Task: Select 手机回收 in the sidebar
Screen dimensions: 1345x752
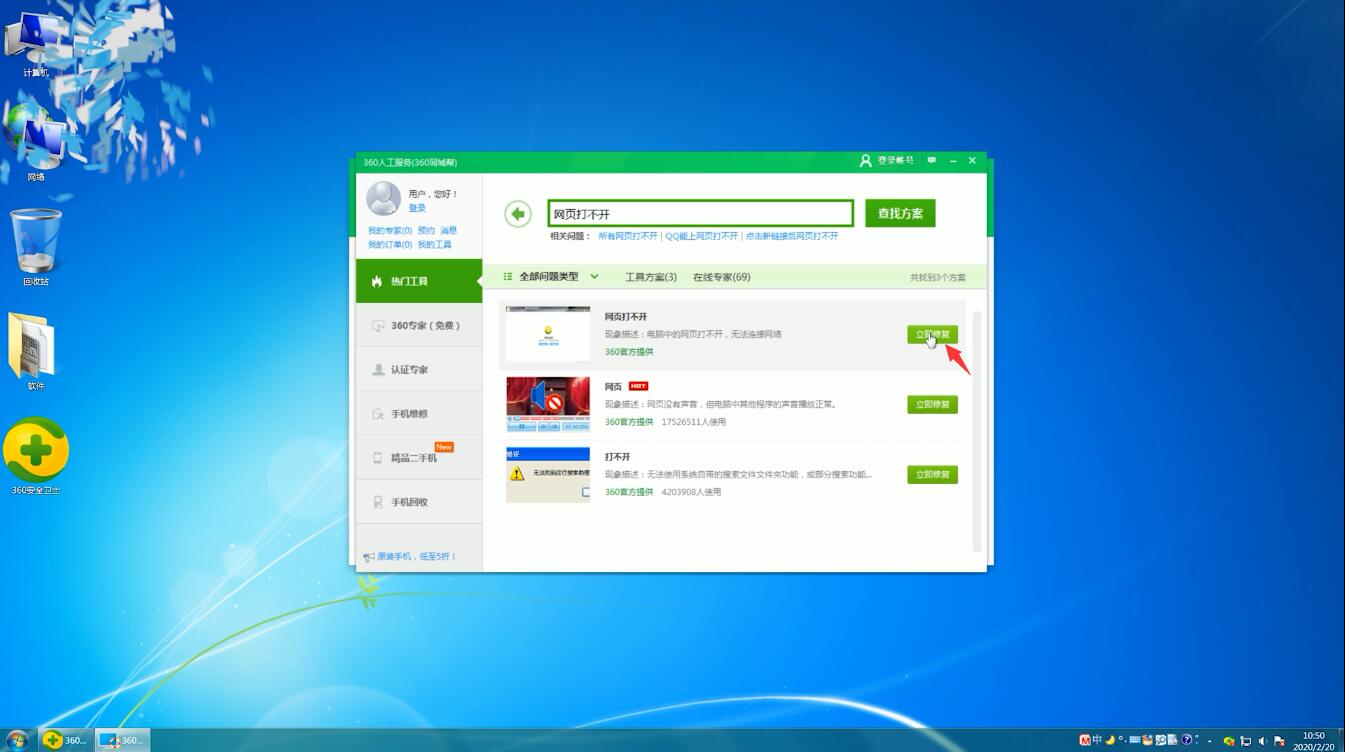Action: tap(419, 501)
